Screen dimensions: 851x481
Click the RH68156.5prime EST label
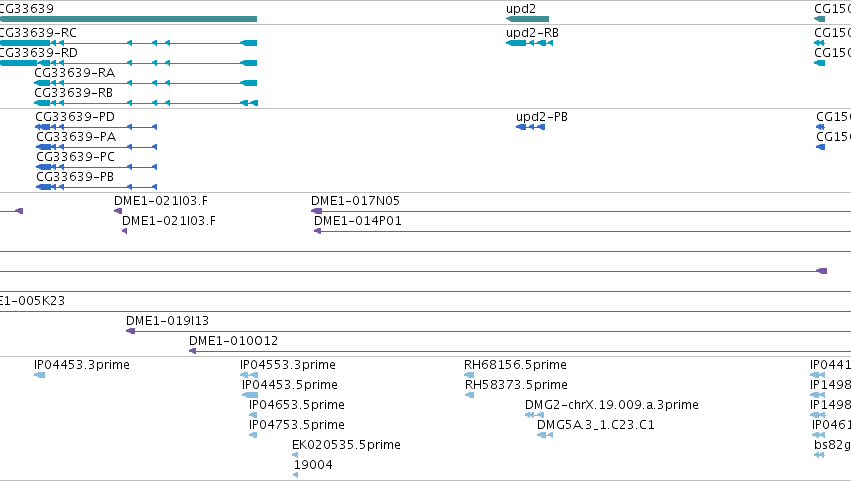tap(515, 365)
